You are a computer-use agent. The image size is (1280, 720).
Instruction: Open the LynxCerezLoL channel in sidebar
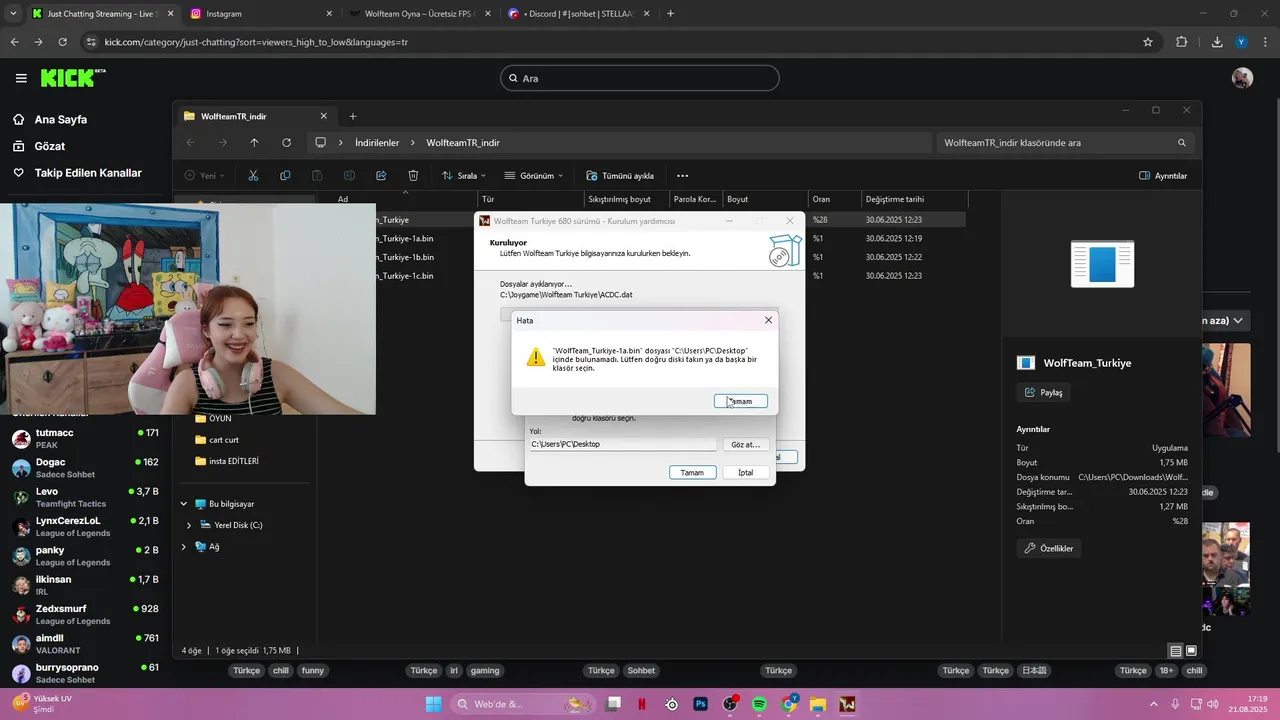85,526
